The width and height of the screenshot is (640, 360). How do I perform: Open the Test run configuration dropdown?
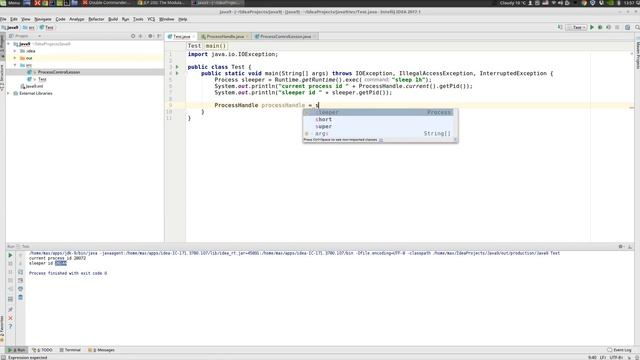[576, 27]
